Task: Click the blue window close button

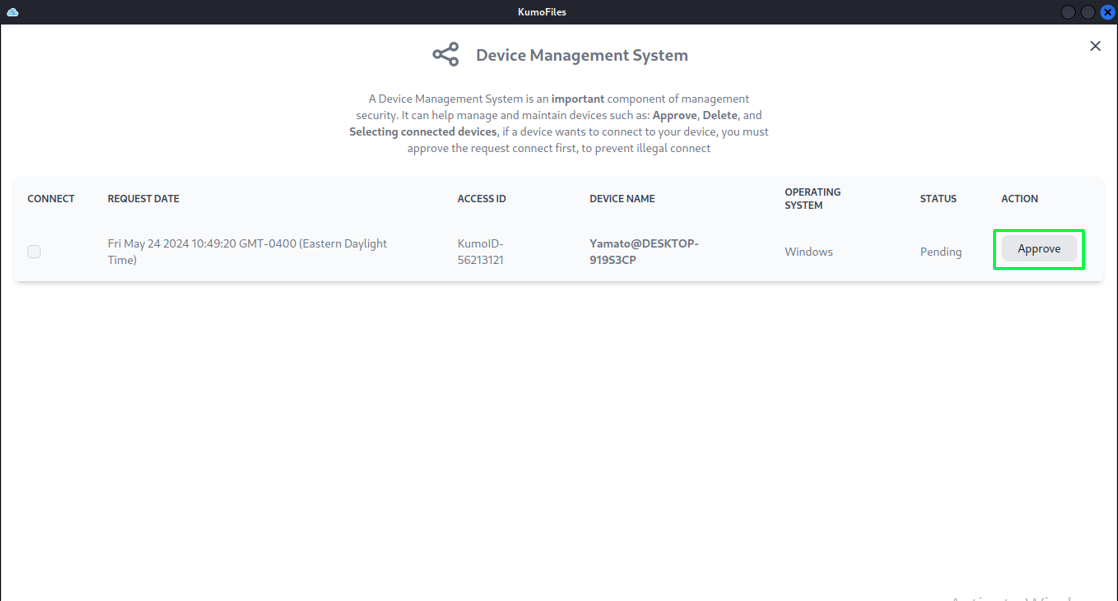Action: (1107, 12)
